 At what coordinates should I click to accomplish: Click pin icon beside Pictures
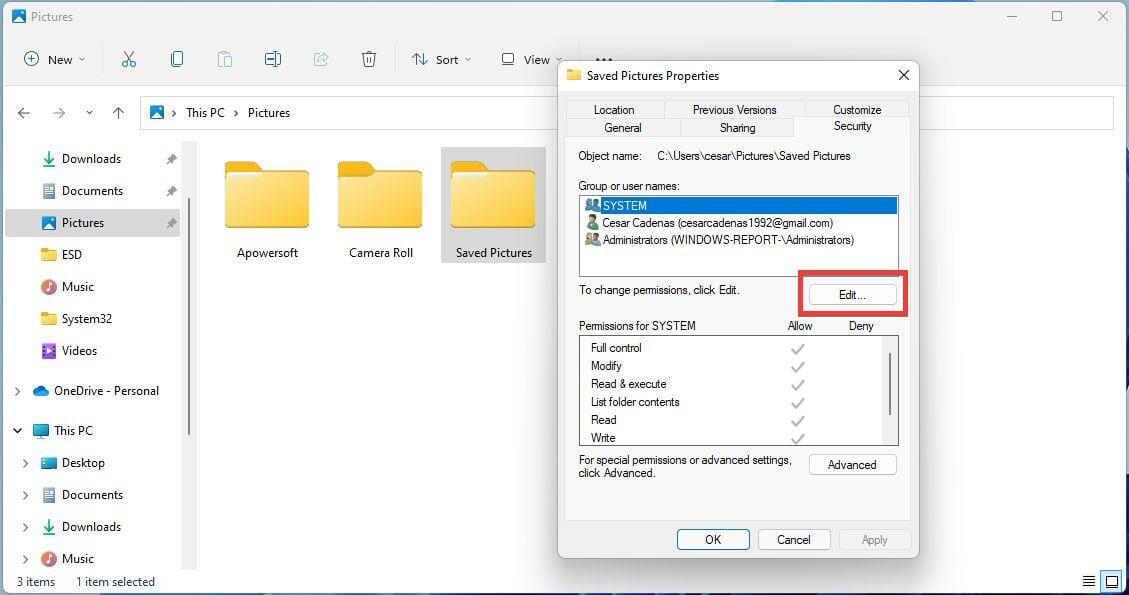click(x=171, y=223)
